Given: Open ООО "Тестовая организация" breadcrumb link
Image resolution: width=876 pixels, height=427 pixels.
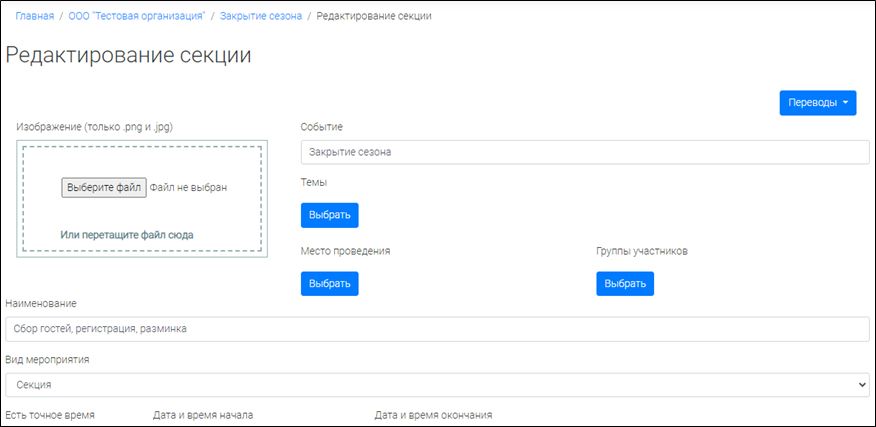Looking at the screenshot, I should coord(137,17).
